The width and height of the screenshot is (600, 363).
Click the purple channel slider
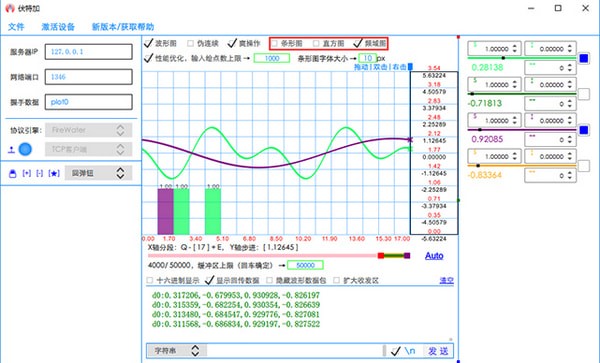(x=522, y=130)
